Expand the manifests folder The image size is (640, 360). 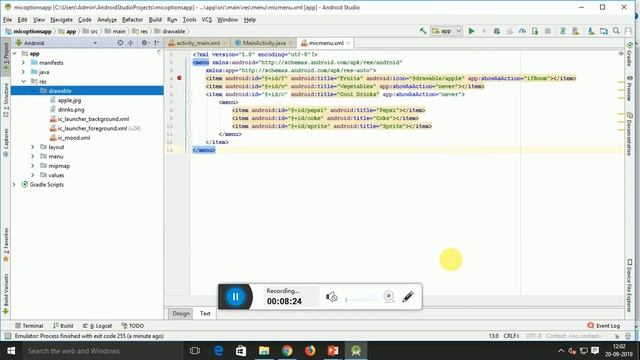click(x=24, y=63)
